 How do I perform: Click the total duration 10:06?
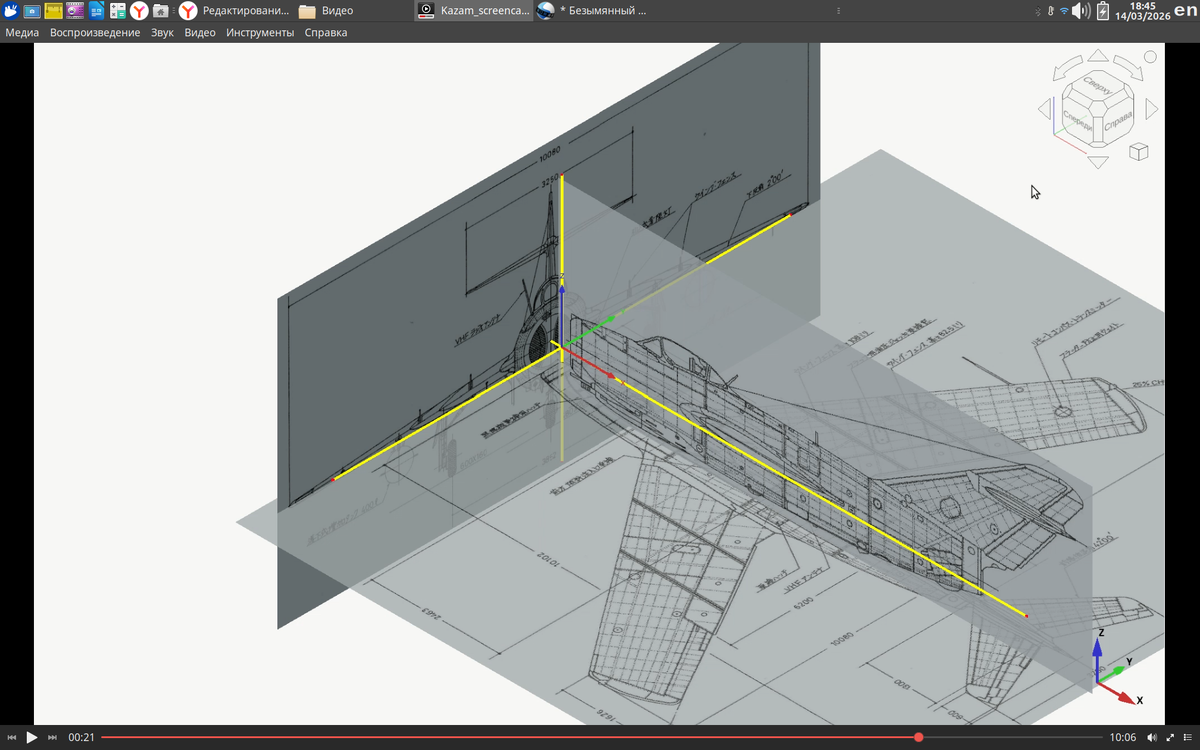[1123, 737]
